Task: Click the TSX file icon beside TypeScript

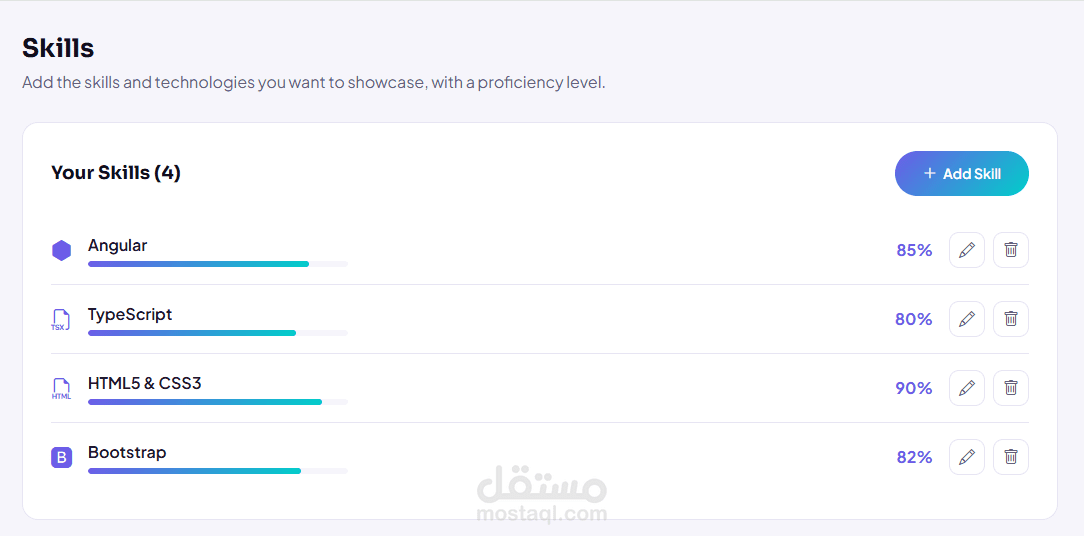Action: [x=61, y=320]
